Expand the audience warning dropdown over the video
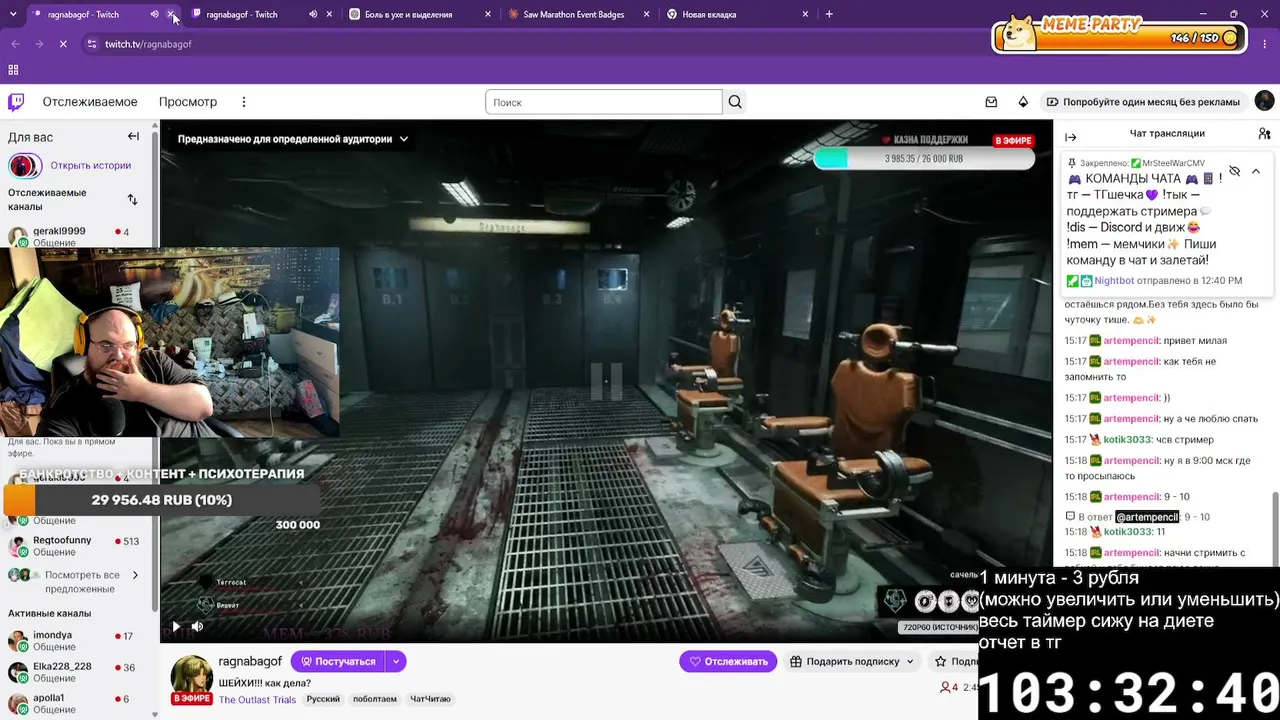 coord(293,139)
